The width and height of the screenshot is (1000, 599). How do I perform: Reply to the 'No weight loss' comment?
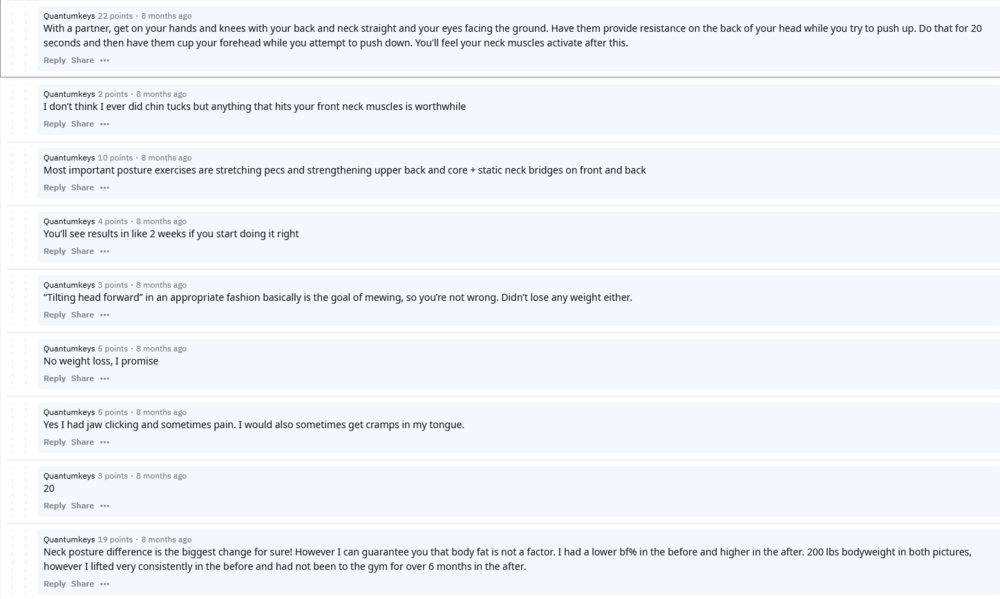point(54,378)
